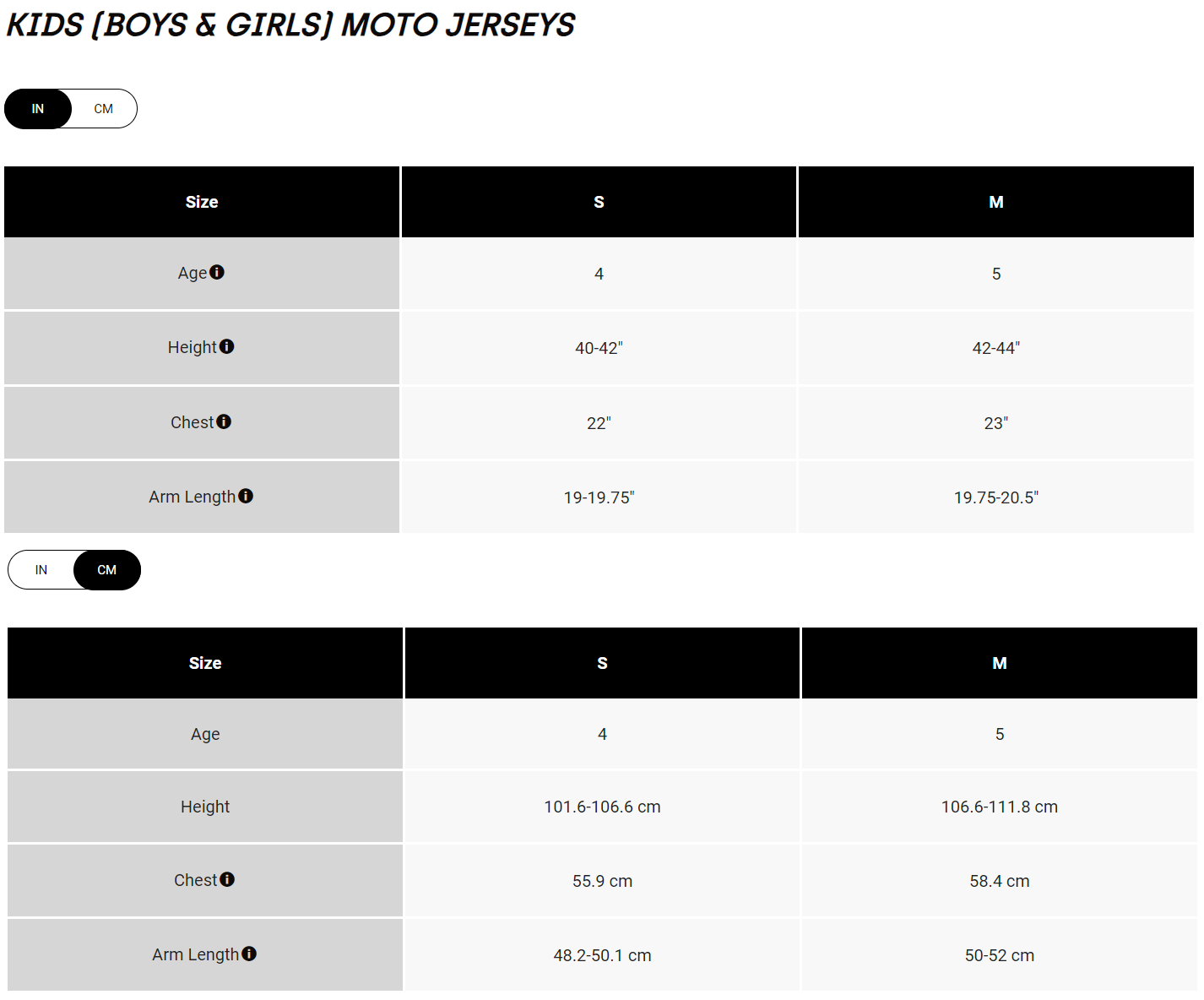Click the info icon beside Chest in inches table
Screen dimensions: 1204x1000
[224, 421]
